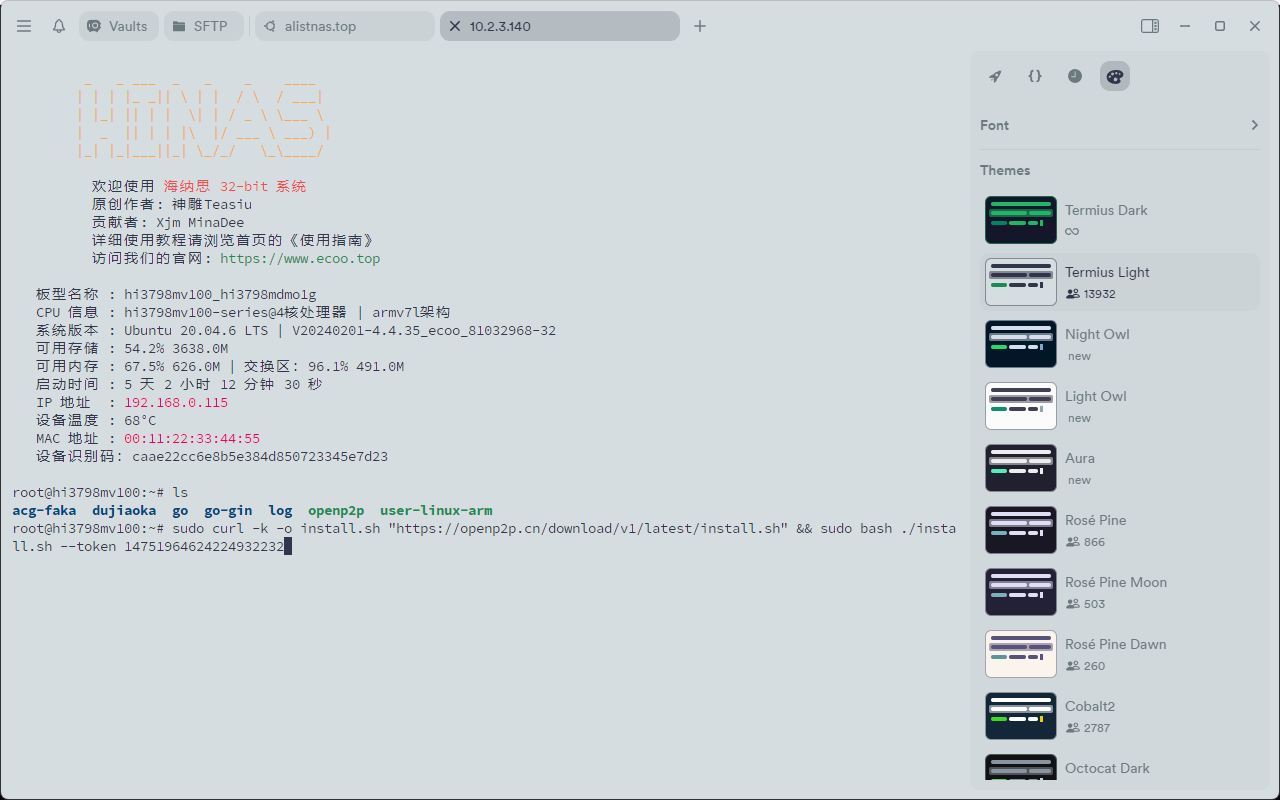Open the notifications bell icon

point(59,26)
